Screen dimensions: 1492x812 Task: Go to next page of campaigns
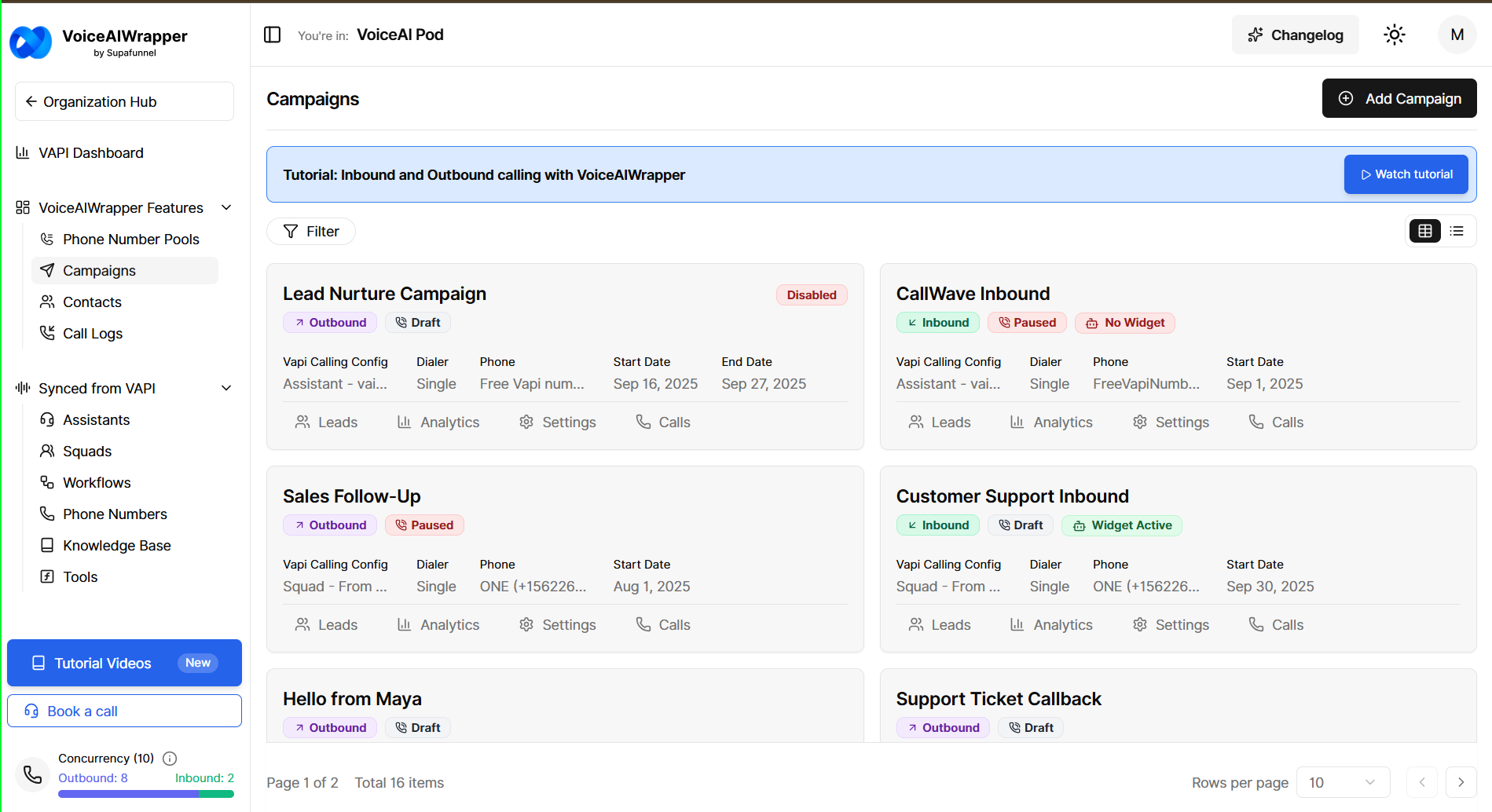(1461, 782)
